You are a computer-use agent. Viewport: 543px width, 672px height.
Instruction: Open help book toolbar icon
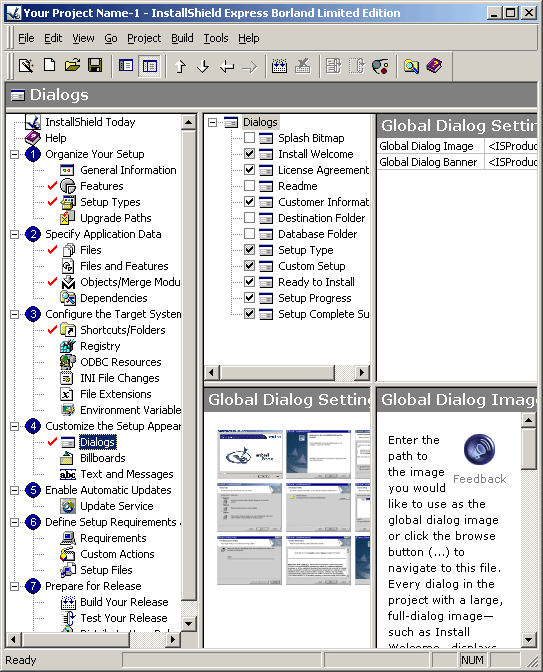coord(434,66)
